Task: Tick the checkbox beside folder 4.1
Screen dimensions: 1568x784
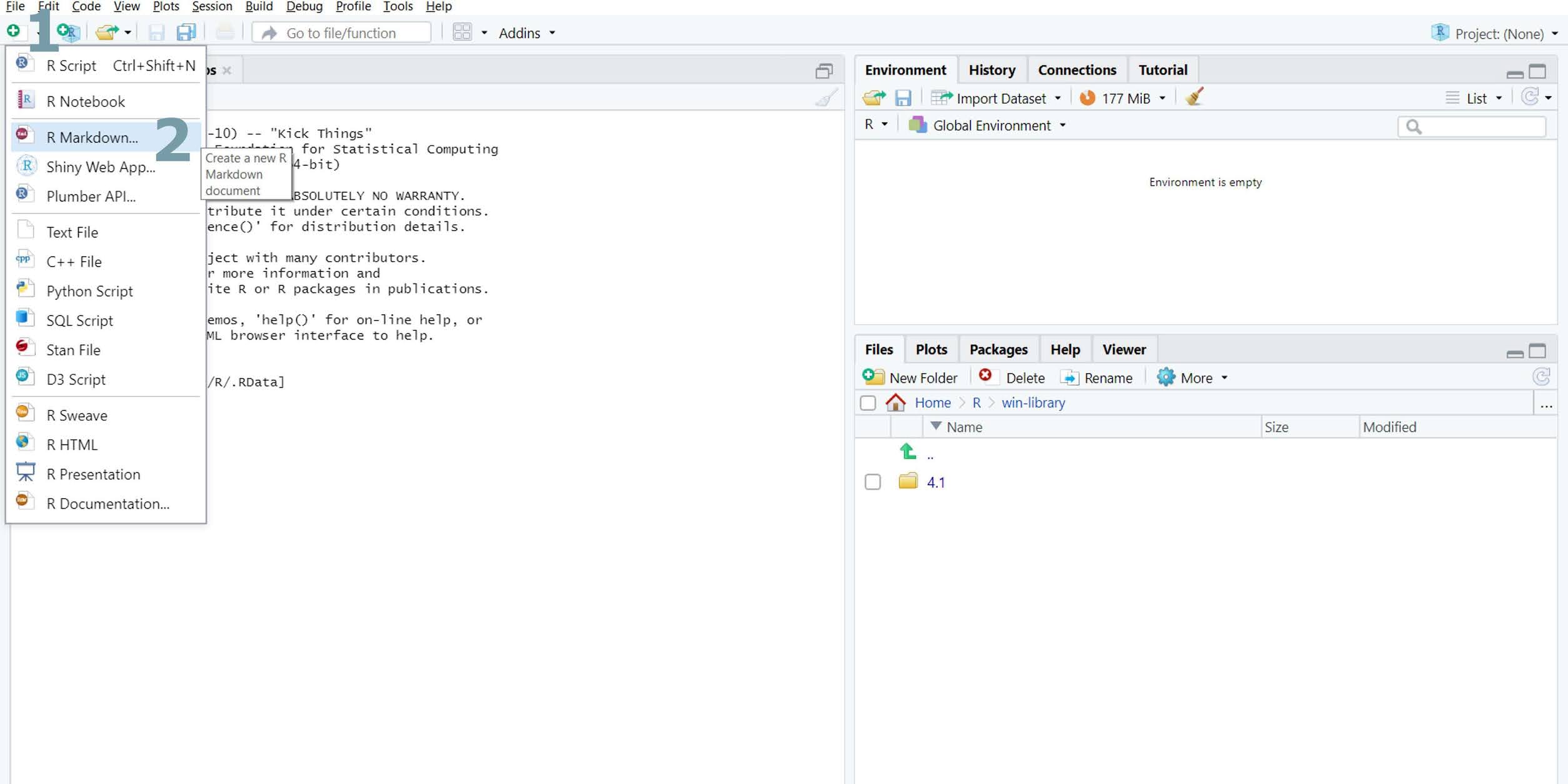Action: tap(872, 482)
